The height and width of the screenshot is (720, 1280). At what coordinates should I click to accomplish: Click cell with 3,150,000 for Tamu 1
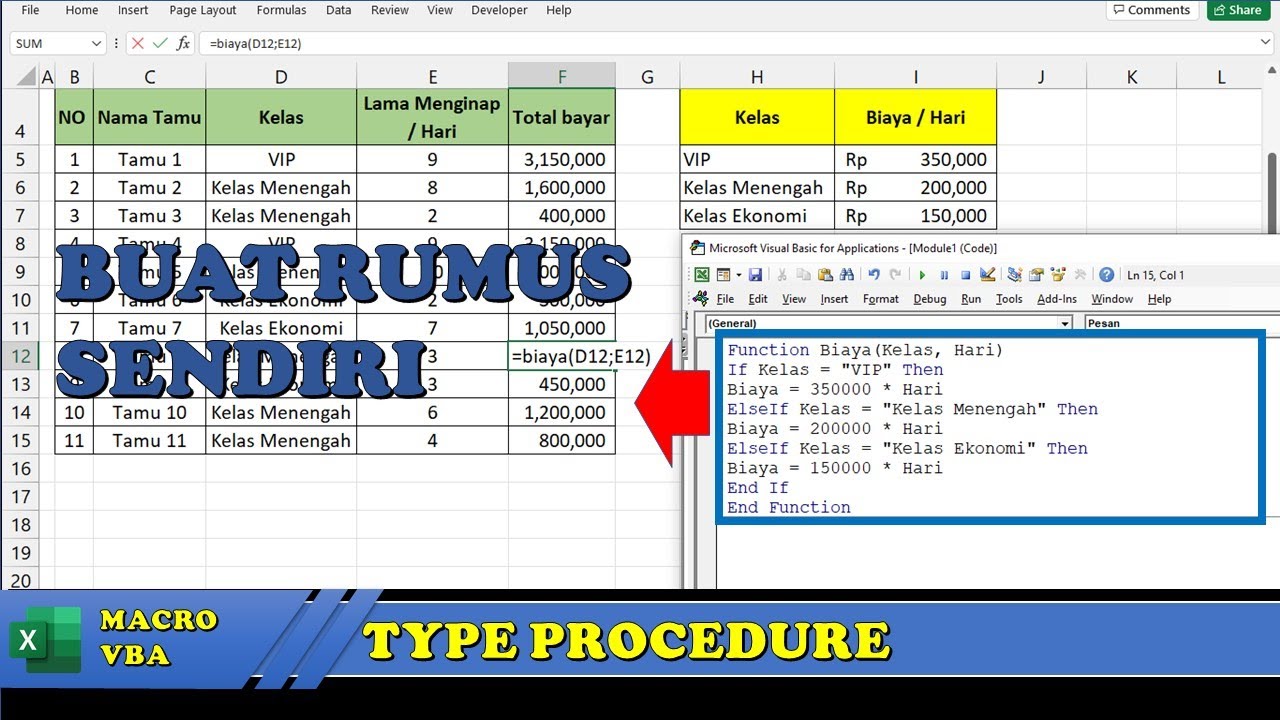[x=562, y=159]
